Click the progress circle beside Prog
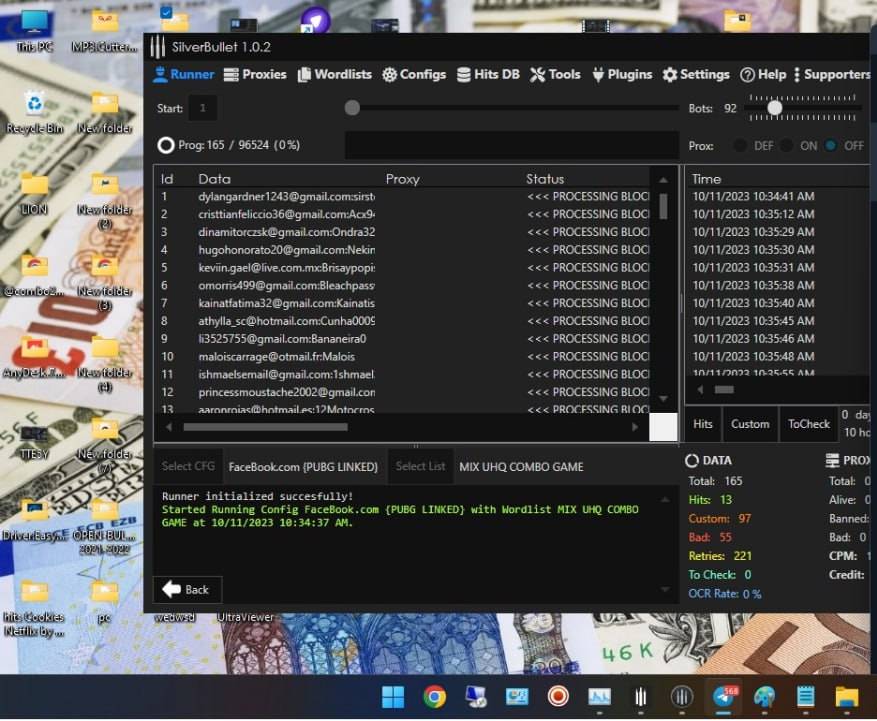877x721 pixels. pyautogui.click(x=166, y=145)
